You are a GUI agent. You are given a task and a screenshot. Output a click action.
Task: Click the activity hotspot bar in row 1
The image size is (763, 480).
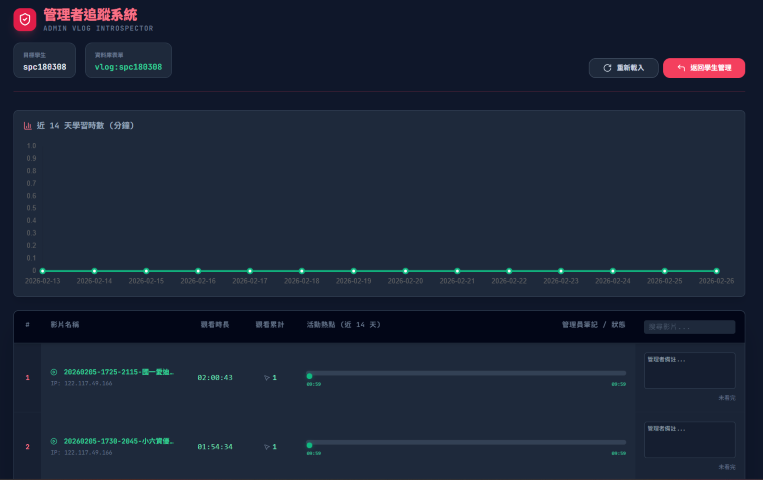coord(466,374)
